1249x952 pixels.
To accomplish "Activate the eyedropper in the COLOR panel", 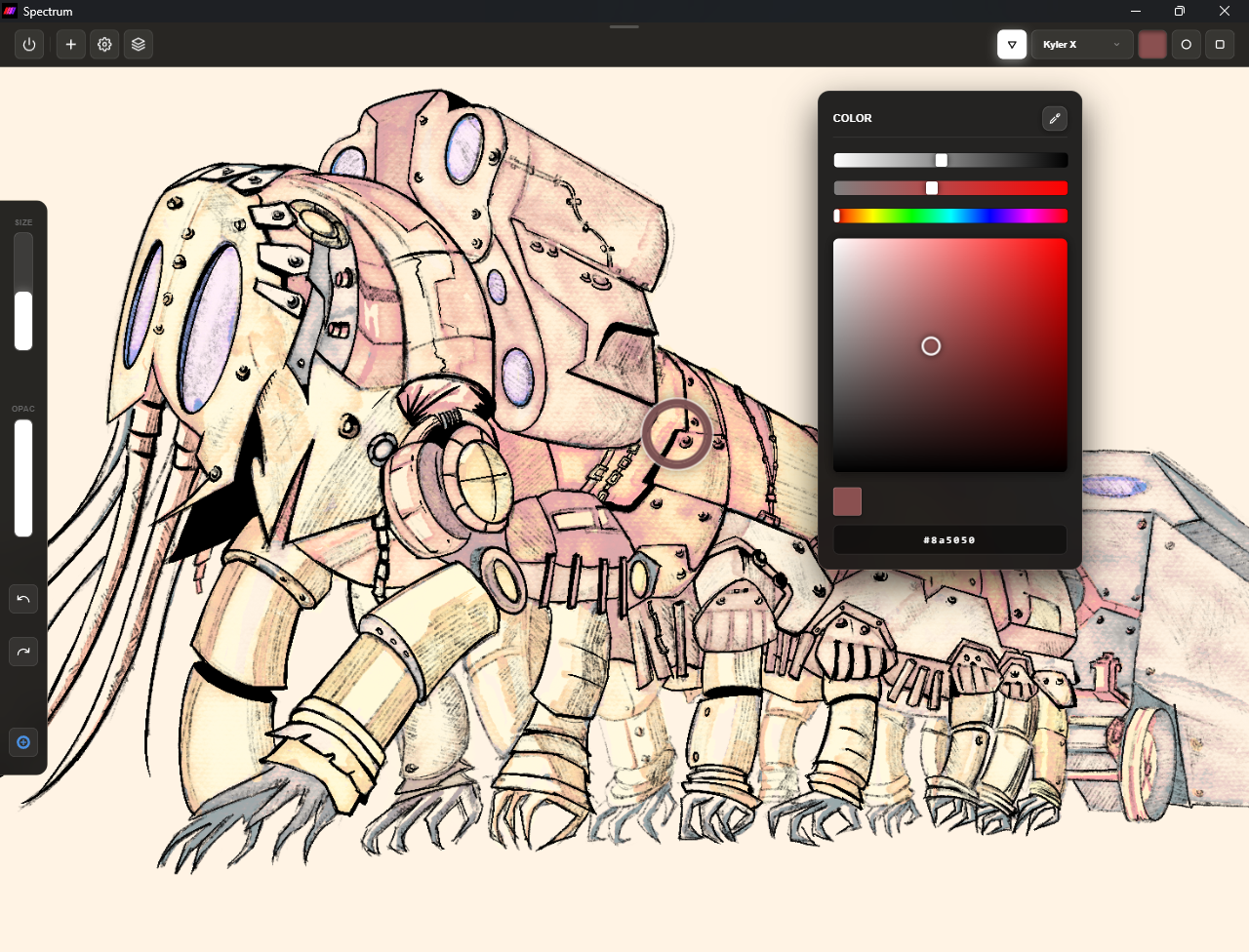I will [1054, 118].
